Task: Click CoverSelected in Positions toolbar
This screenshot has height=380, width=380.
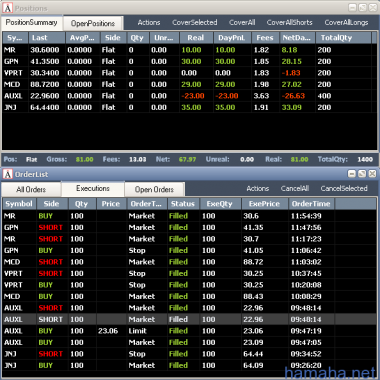Action: coord(195,22)
